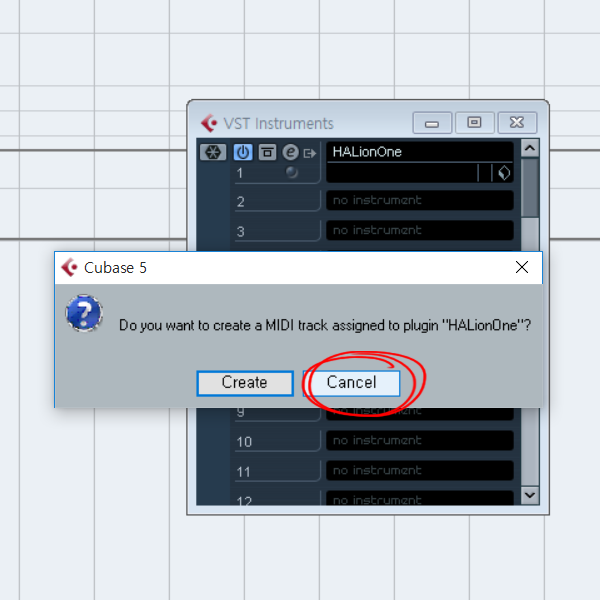Click the 'VST Instruments' window title text
The height and width of the screenshot is (600, 600).
(x=279, y=124)
